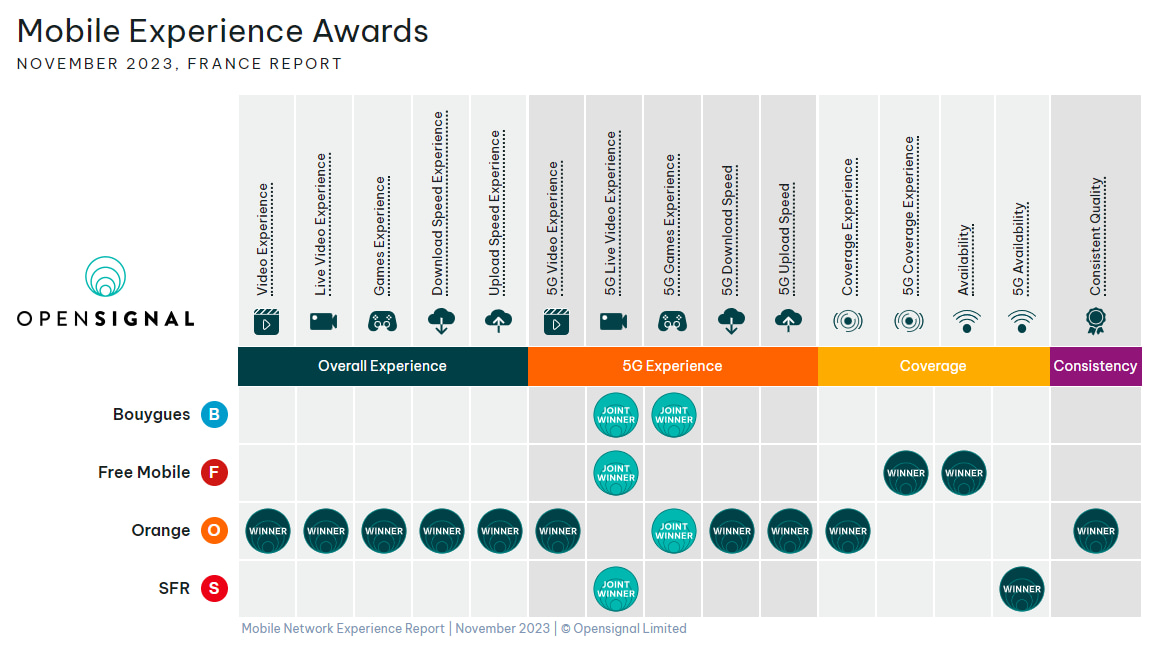Click SFR's 5G Availability winner badge
The image size is (1156, 645).
[x=1021, y=589]
